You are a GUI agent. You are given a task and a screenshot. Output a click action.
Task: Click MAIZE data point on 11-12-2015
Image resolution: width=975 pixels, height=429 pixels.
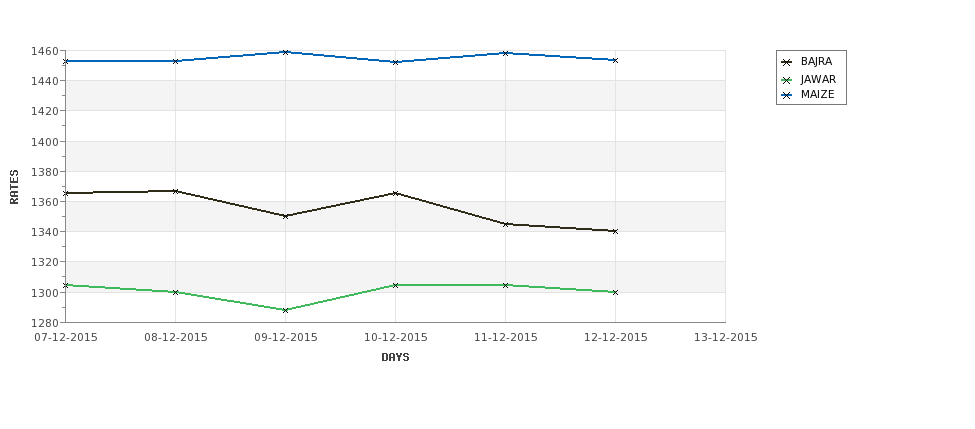click(x=505, y=53)
